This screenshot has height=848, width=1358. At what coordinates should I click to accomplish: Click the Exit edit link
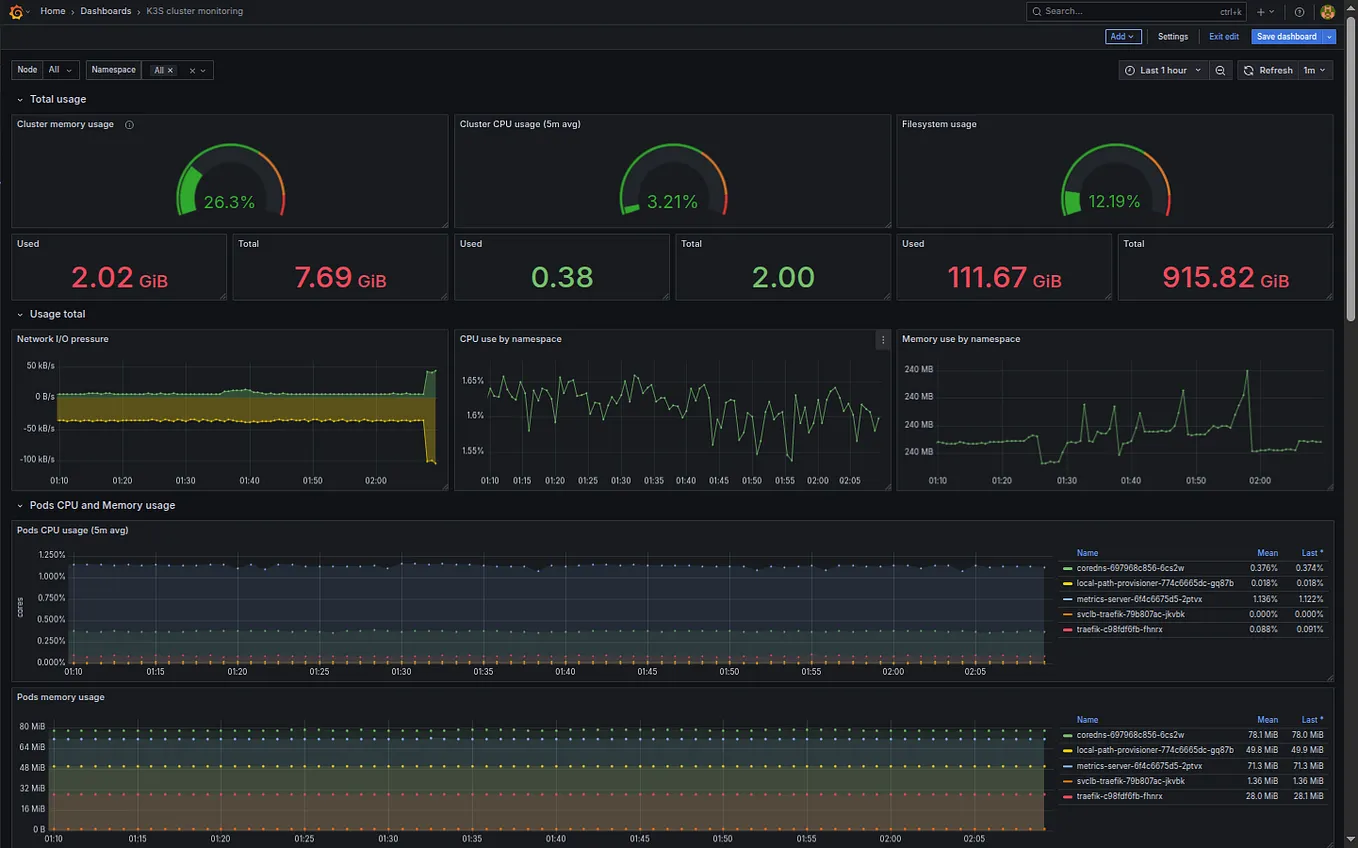tap(1224, 36)
